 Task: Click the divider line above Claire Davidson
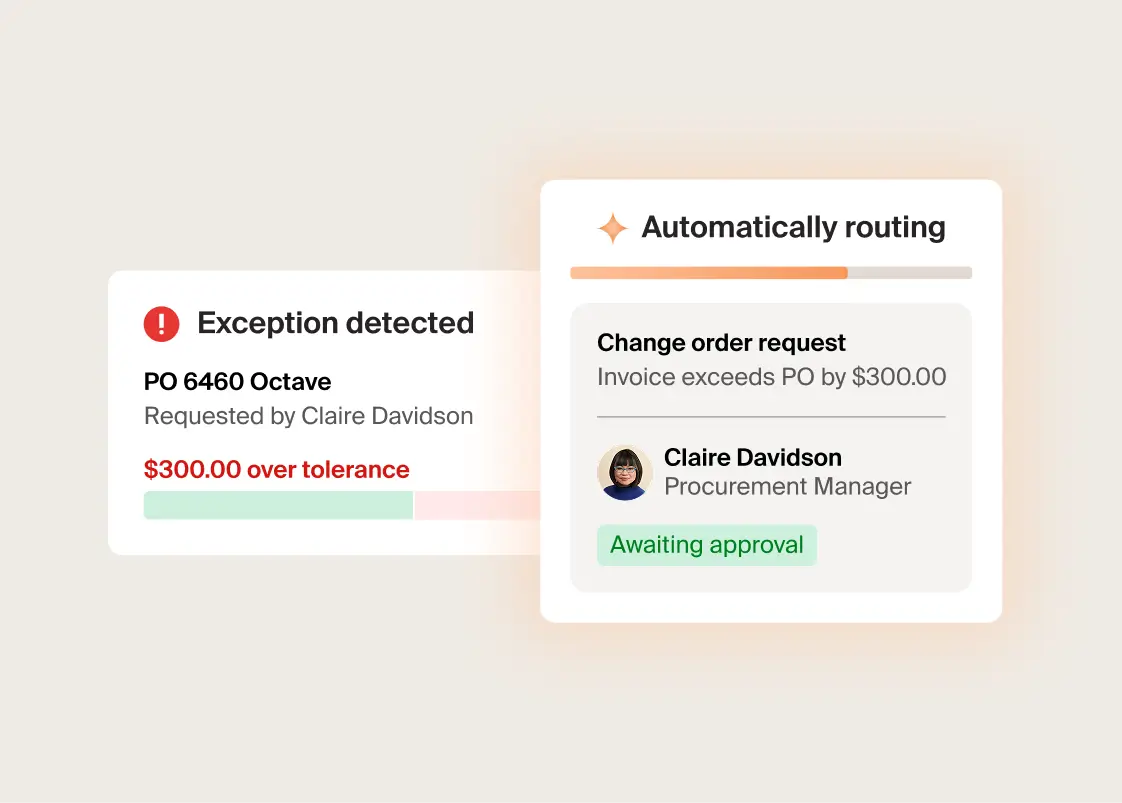(x=771, y=417)
